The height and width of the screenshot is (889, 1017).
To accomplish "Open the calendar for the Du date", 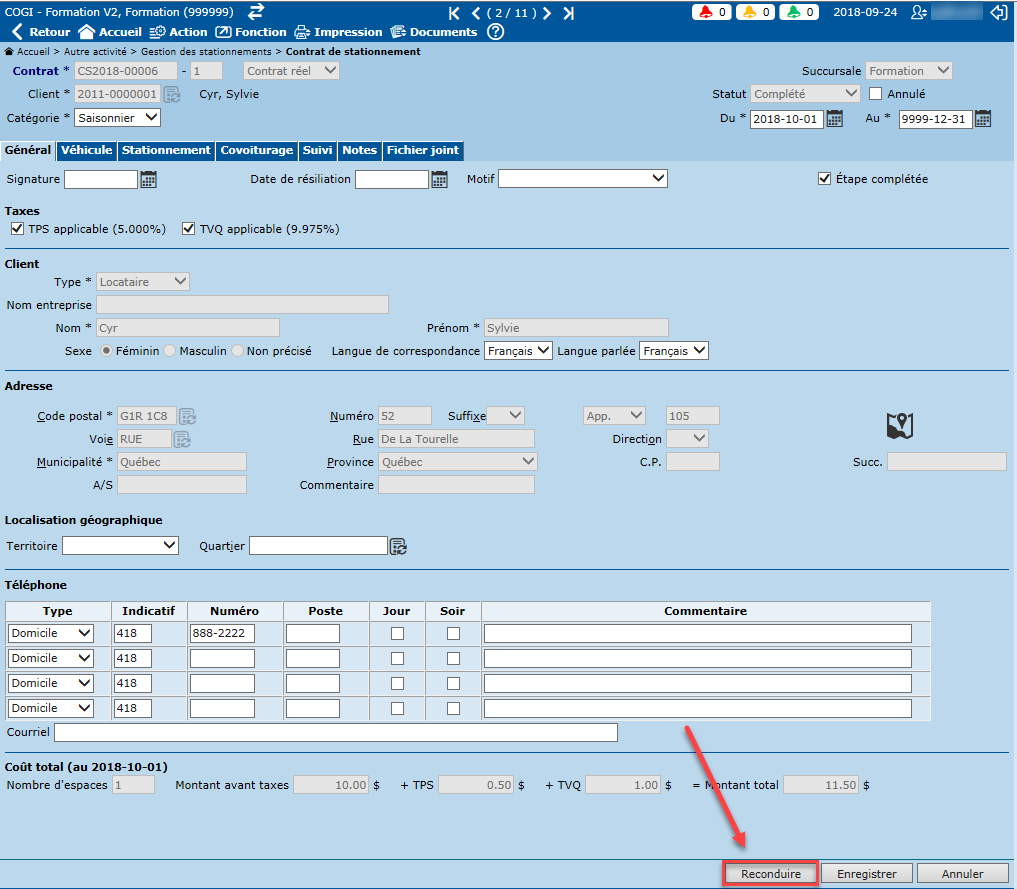I will pos(834,119).
